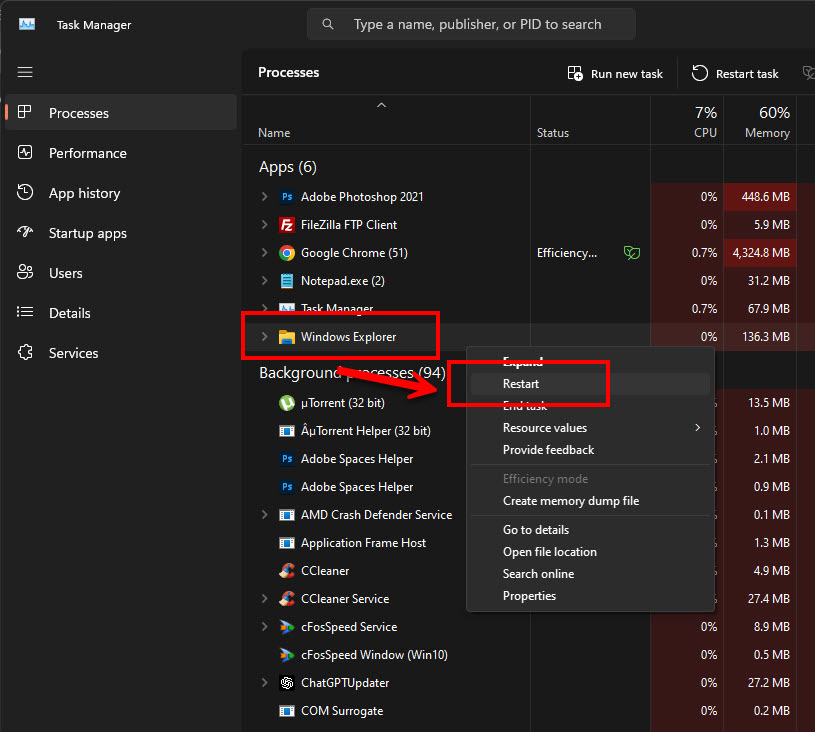Click the hamburger navigation menu icon

point(25,72)
